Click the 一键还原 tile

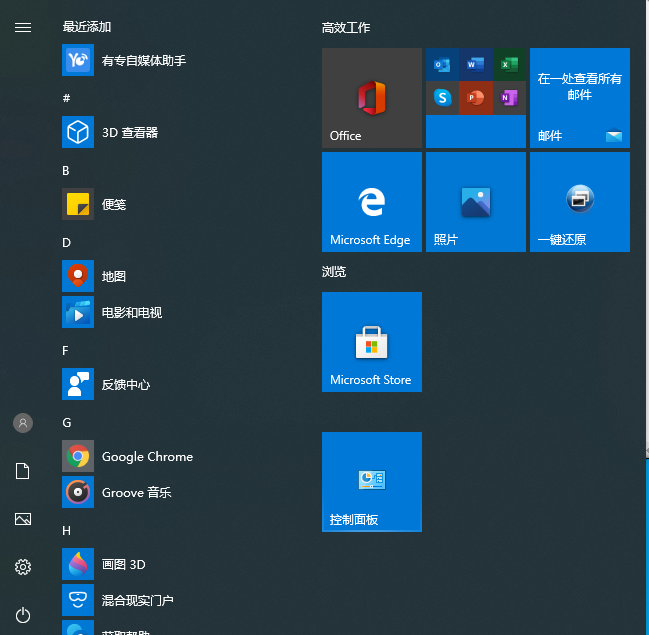tap(579, 202)
